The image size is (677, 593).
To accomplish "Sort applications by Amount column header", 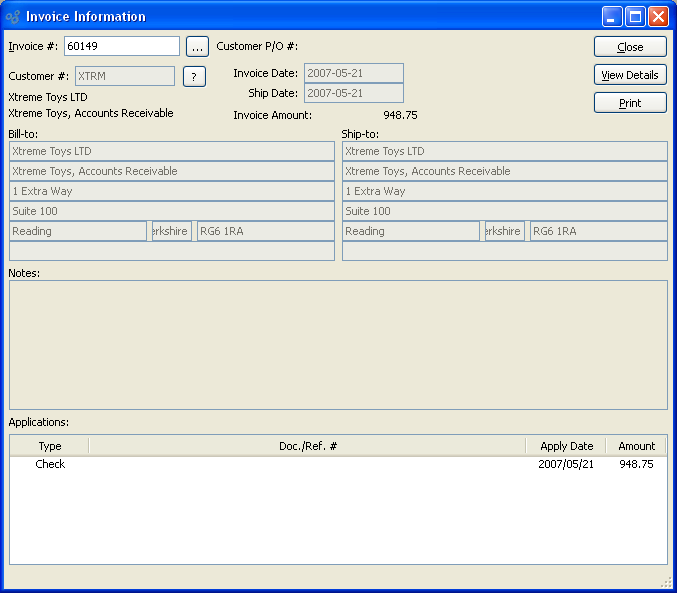I will (636, 446).
